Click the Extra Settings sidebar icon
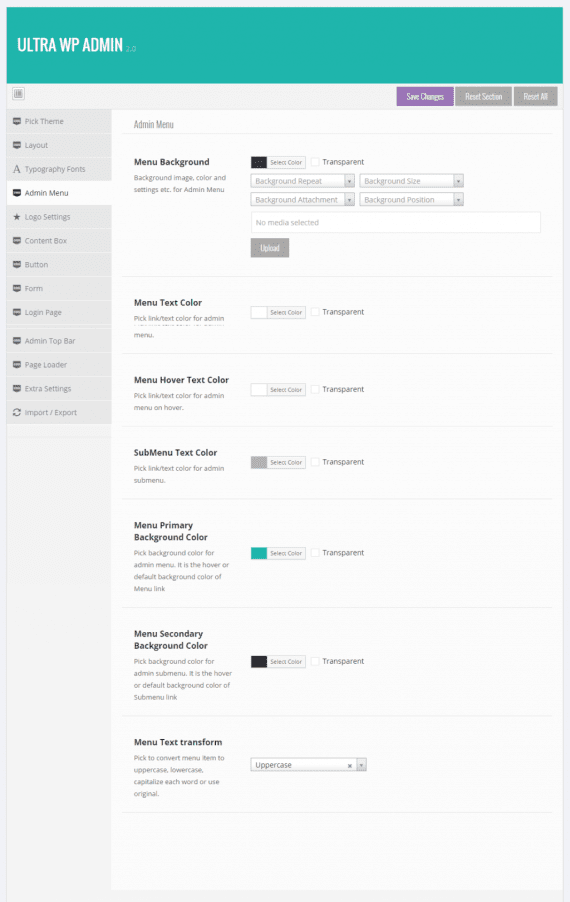Screen dimensions: 570x902 pos(17,388)
